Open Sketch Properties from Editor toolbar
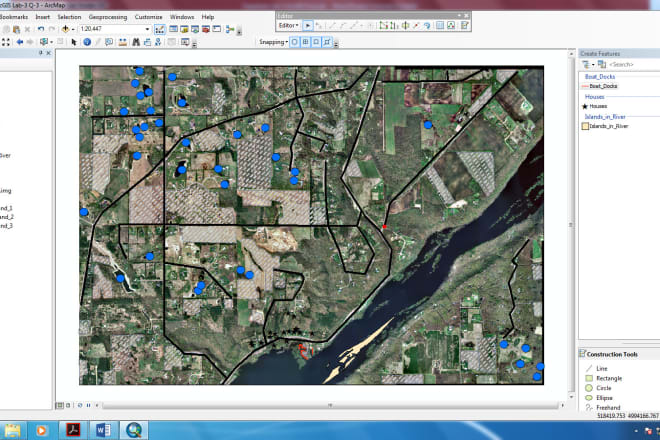Screen dimensions: 660x440 (x=451, y=26)
